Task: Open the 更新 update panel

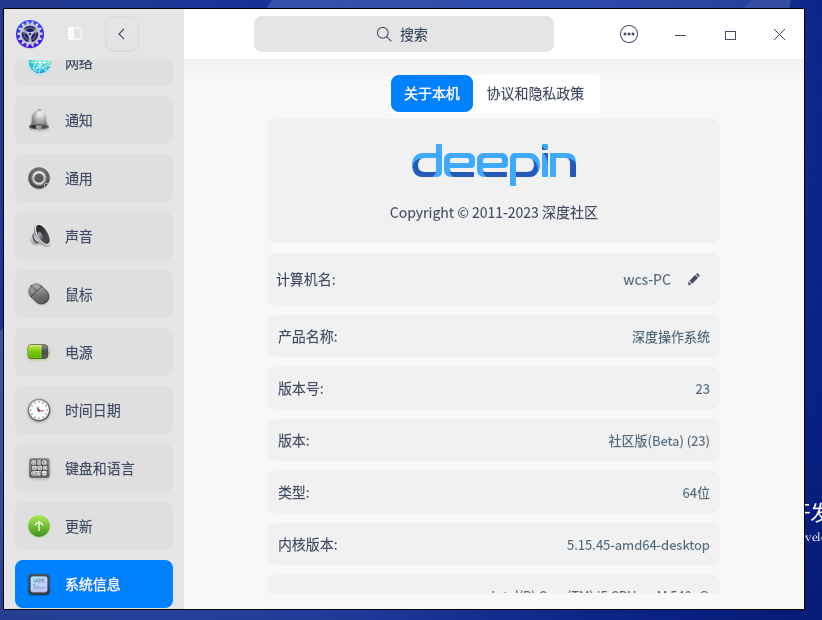Action: (93, 526)
